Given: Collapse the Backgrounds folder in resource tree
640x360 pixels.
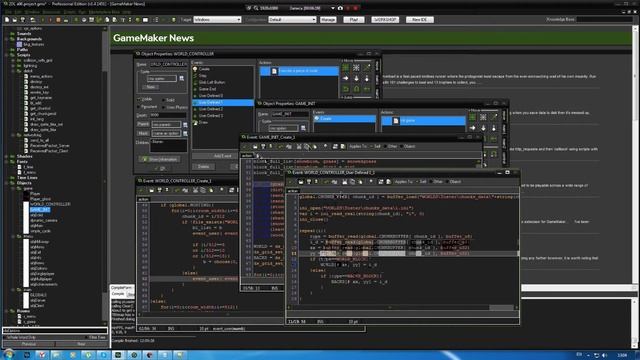Looking at the screenshot, I should [7, 39].
